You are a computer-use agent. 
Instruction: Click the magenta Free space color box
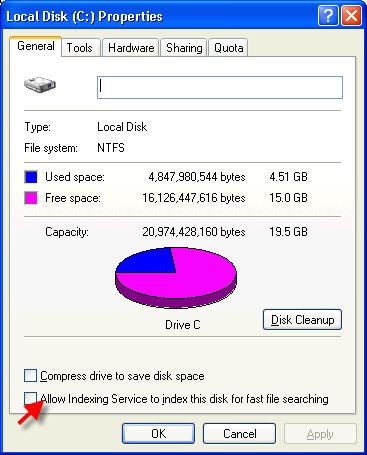(x=31, y=198)
